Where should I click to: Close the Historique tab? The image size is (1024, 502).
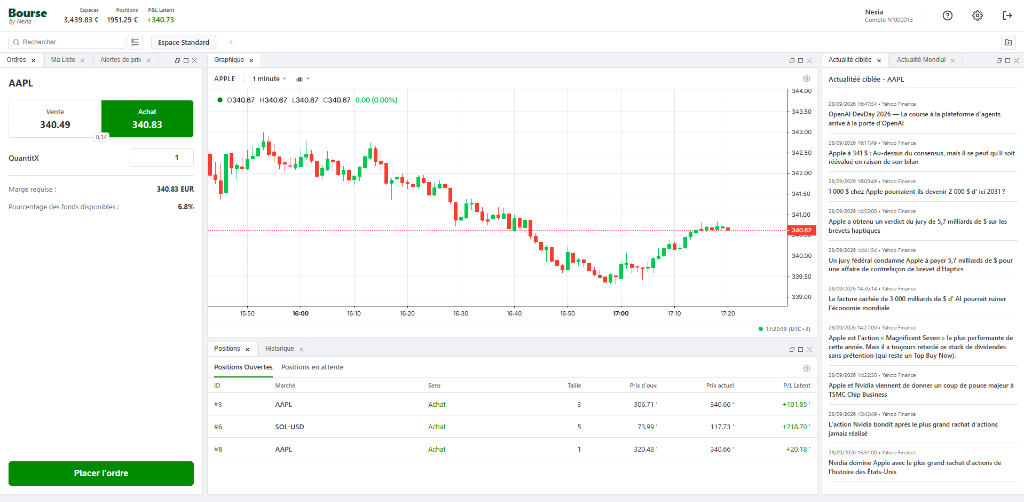(301, 349)
